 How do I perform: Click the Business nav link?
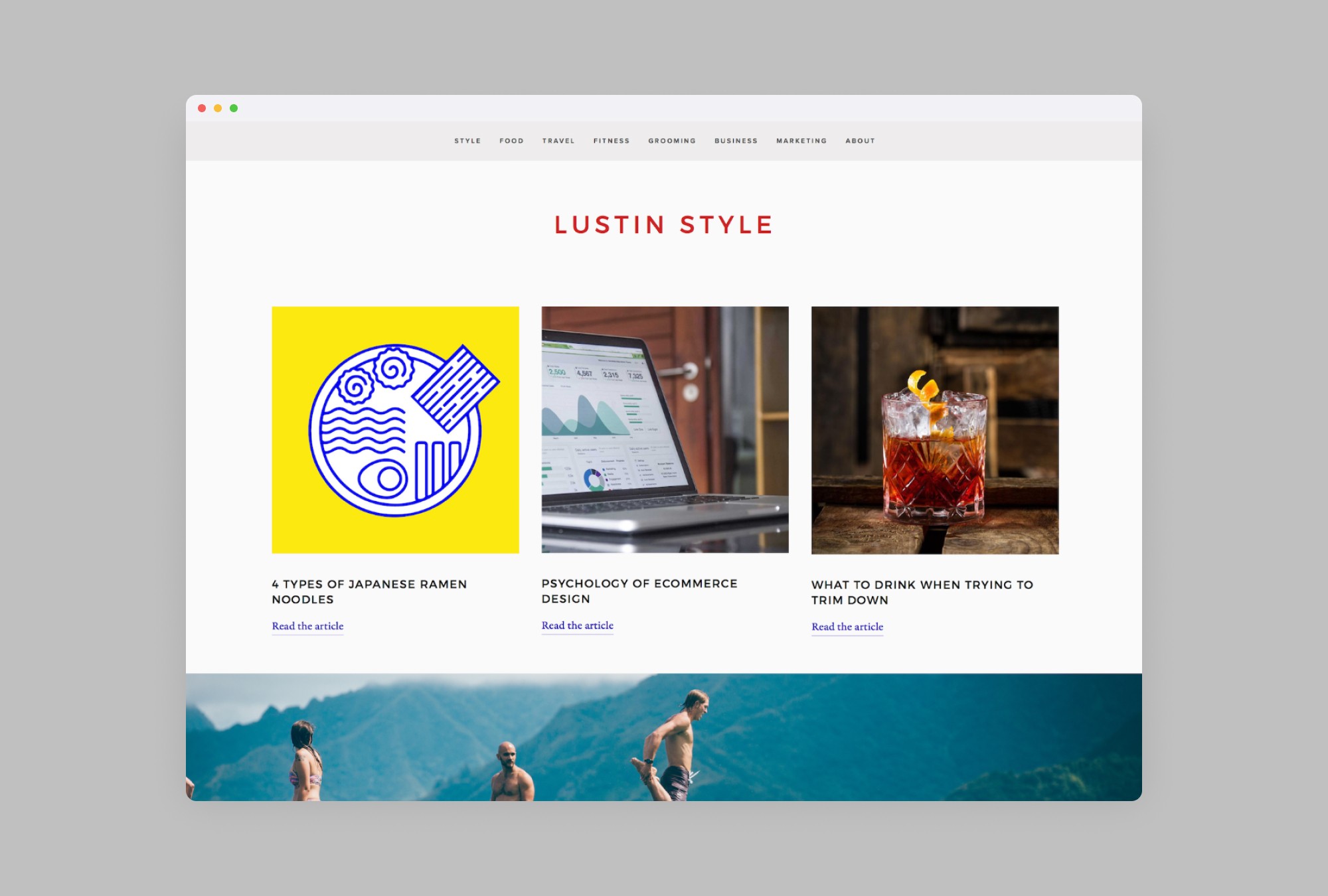click(x=736, y=141)
